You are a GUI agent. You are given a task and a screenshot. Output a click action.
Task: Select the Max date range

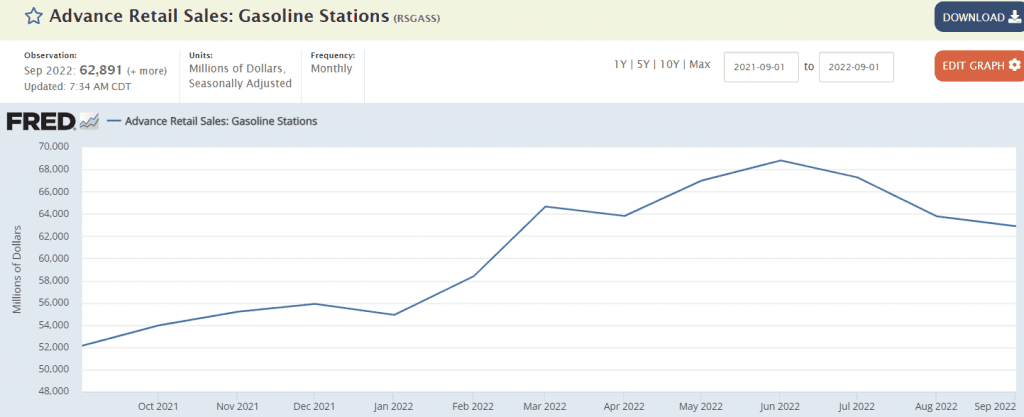(x=699, y=65)
